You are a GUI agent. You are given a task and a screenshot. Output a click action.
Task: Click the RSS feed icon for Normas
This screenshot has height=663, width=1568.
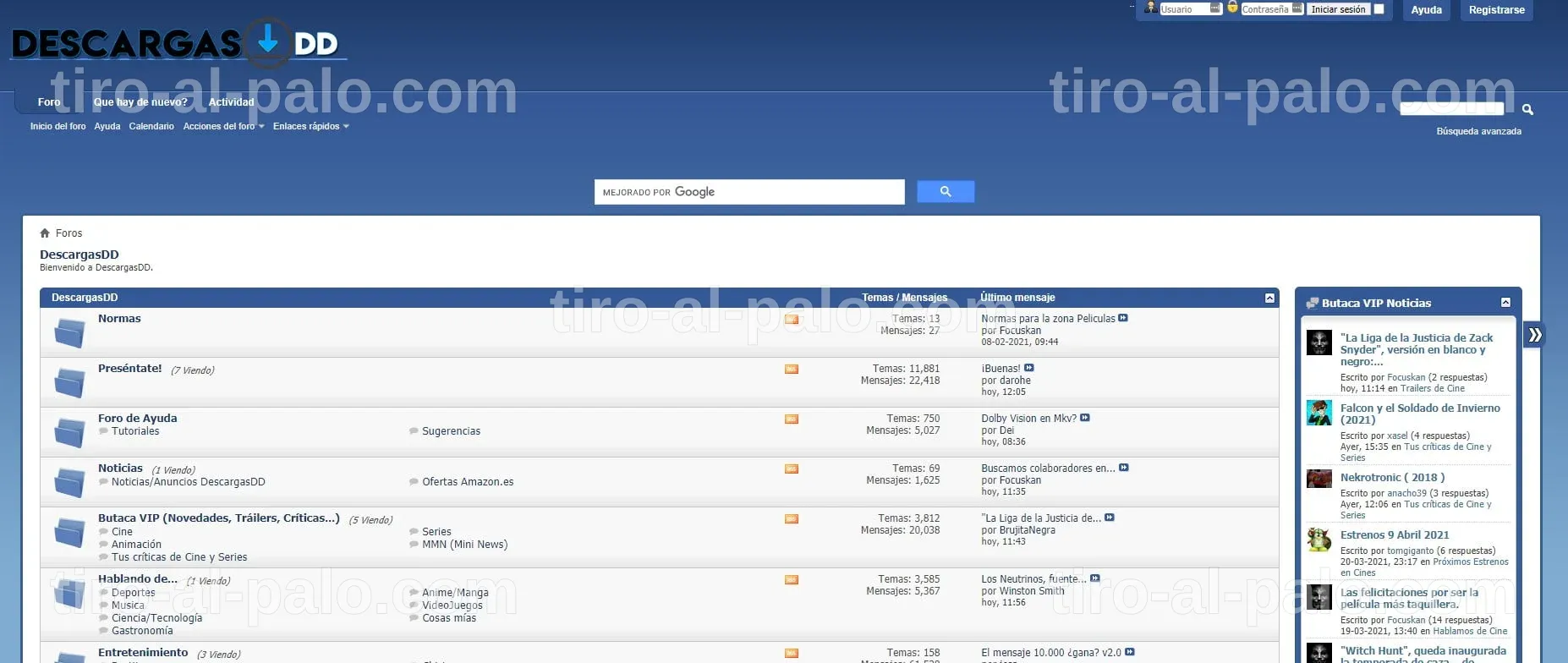792,319
